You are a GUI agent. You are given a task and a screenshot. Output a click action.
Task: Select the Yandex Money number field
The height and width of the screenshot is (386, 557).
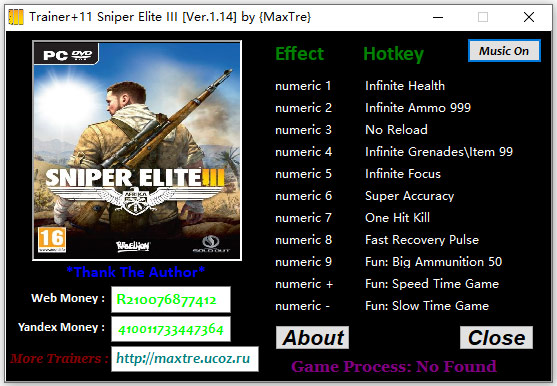(171, 329)
